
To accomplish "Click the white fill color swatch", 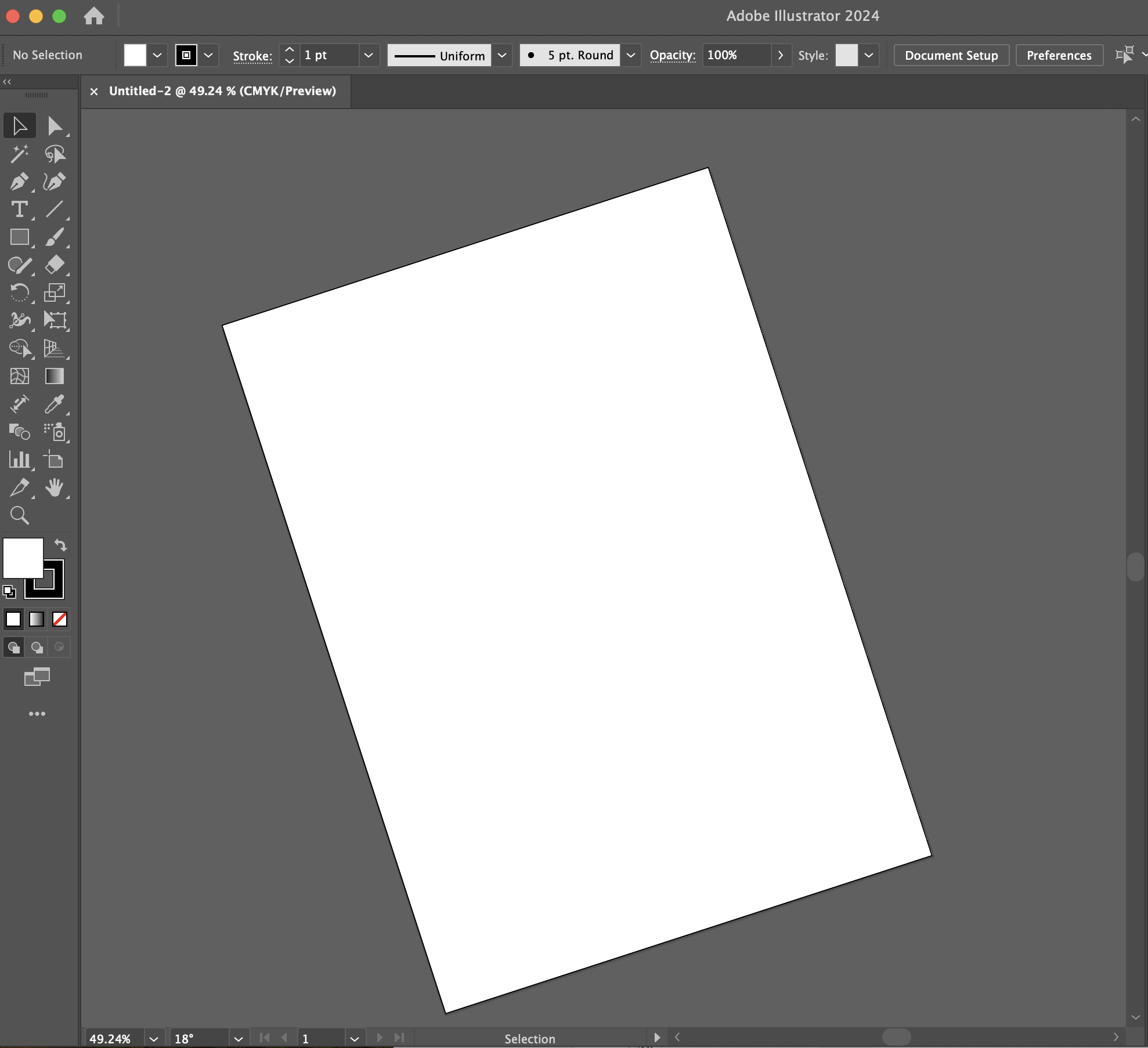I will pyautogui.click(x=23, y=558).
